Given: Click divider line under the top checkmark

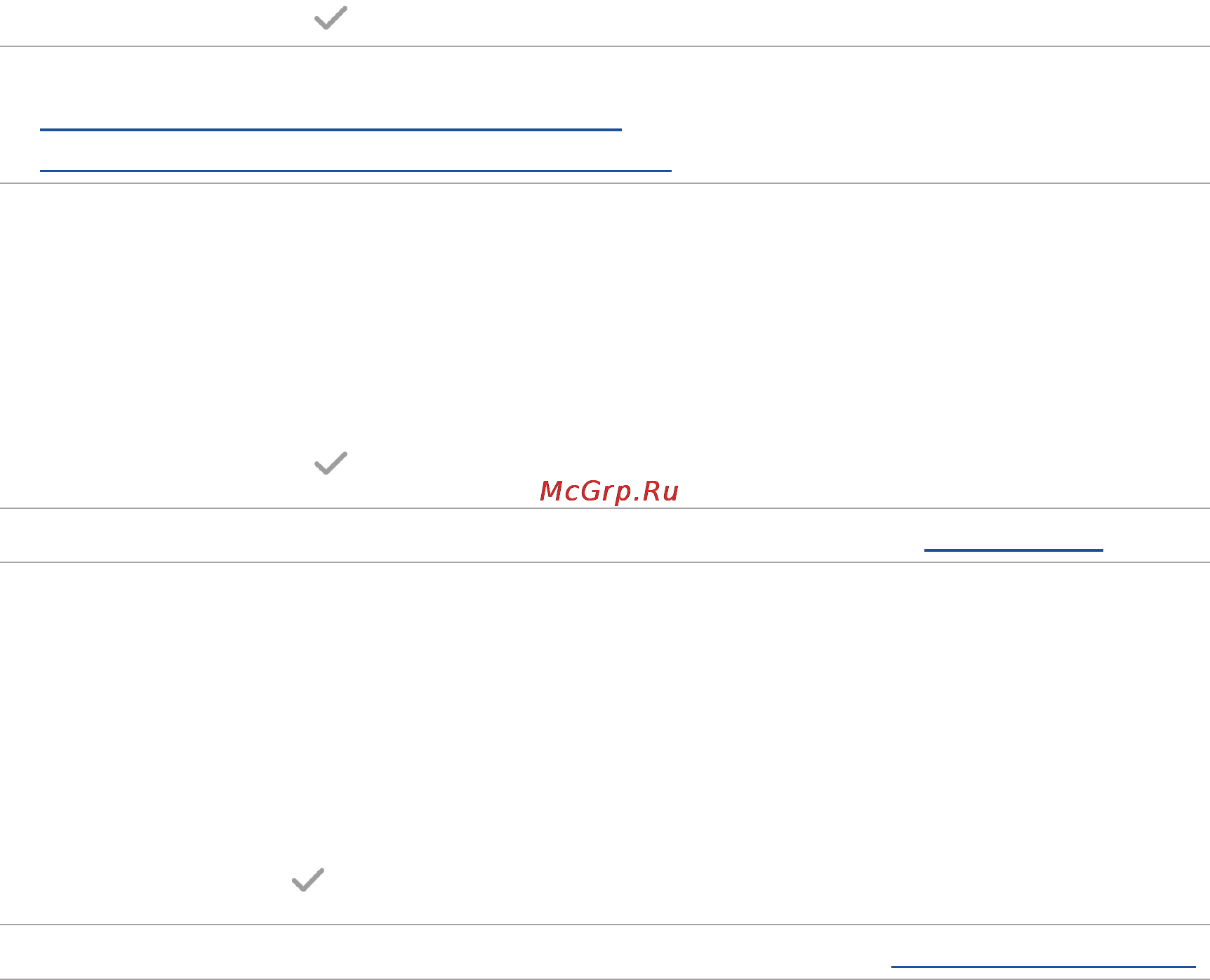Looking at the screenshot, I should point(605,46).
